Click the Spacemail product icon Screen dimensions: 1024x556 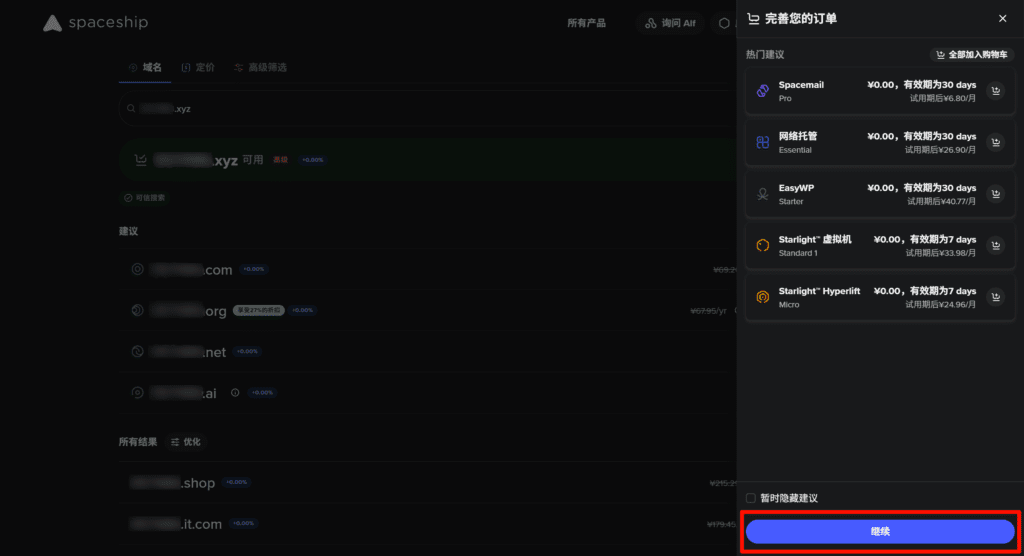(762, 91)
